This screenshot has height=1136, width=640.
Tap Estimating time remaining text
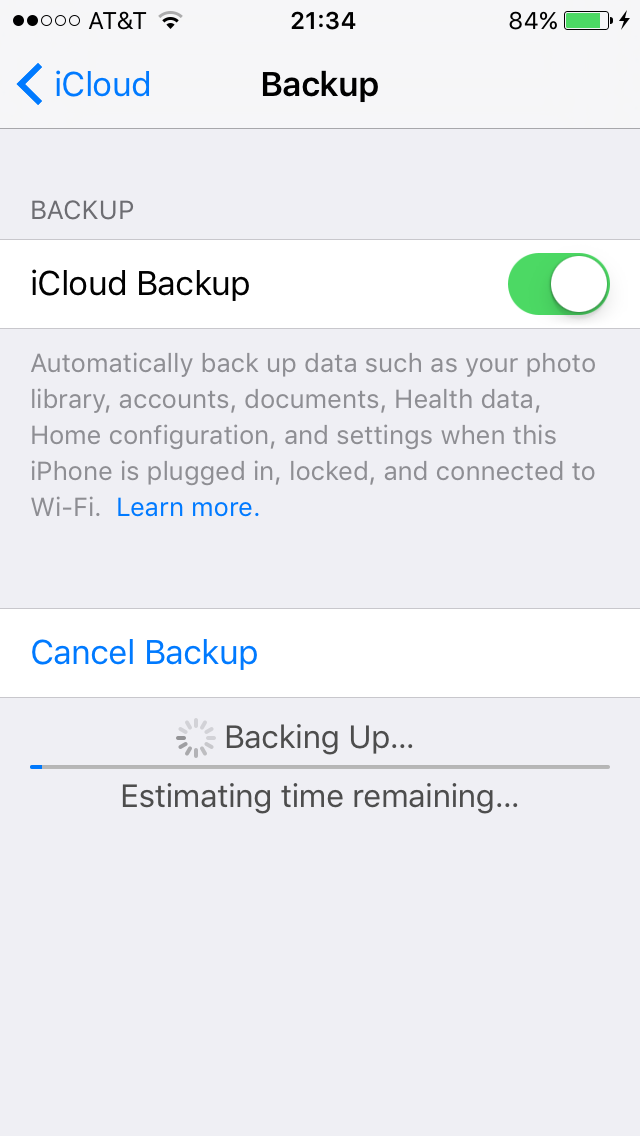point(320,797)
